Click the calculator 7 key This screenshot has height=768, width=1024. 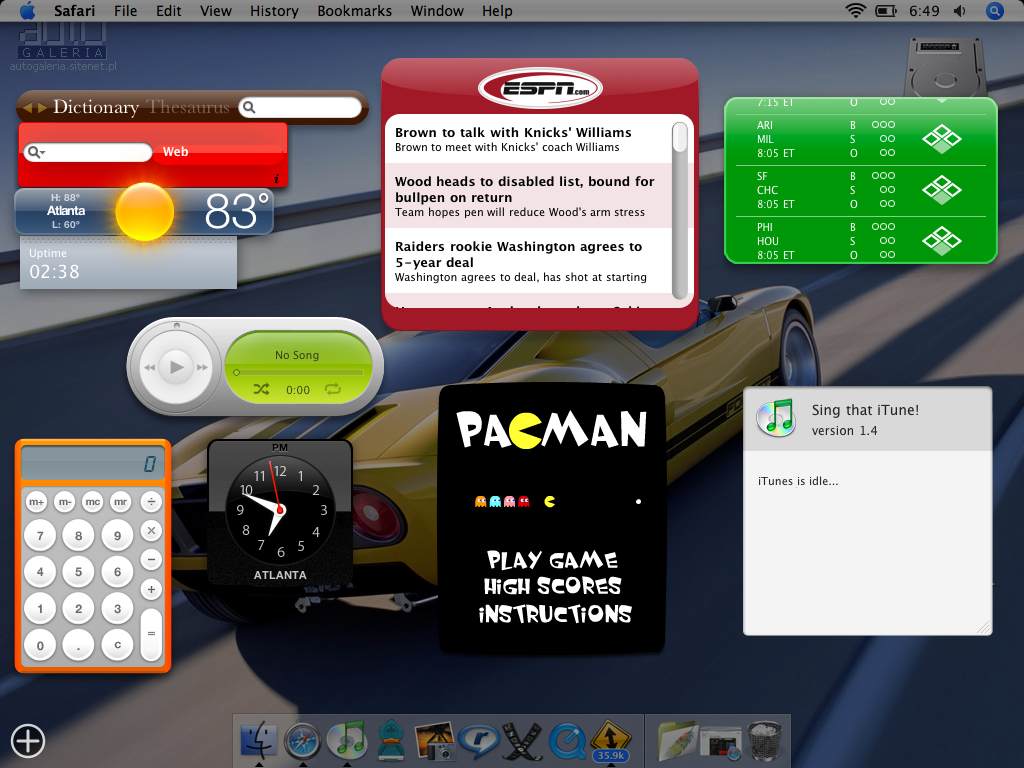click(40, 536)
